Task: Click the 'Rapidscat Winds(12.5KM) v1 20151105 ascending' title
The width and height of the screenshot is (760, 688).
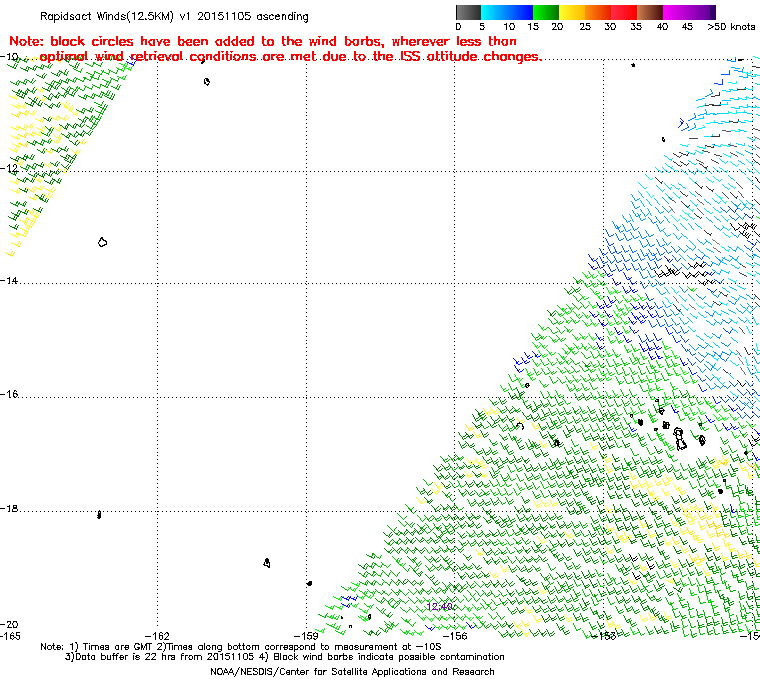Action: [174, 16]
